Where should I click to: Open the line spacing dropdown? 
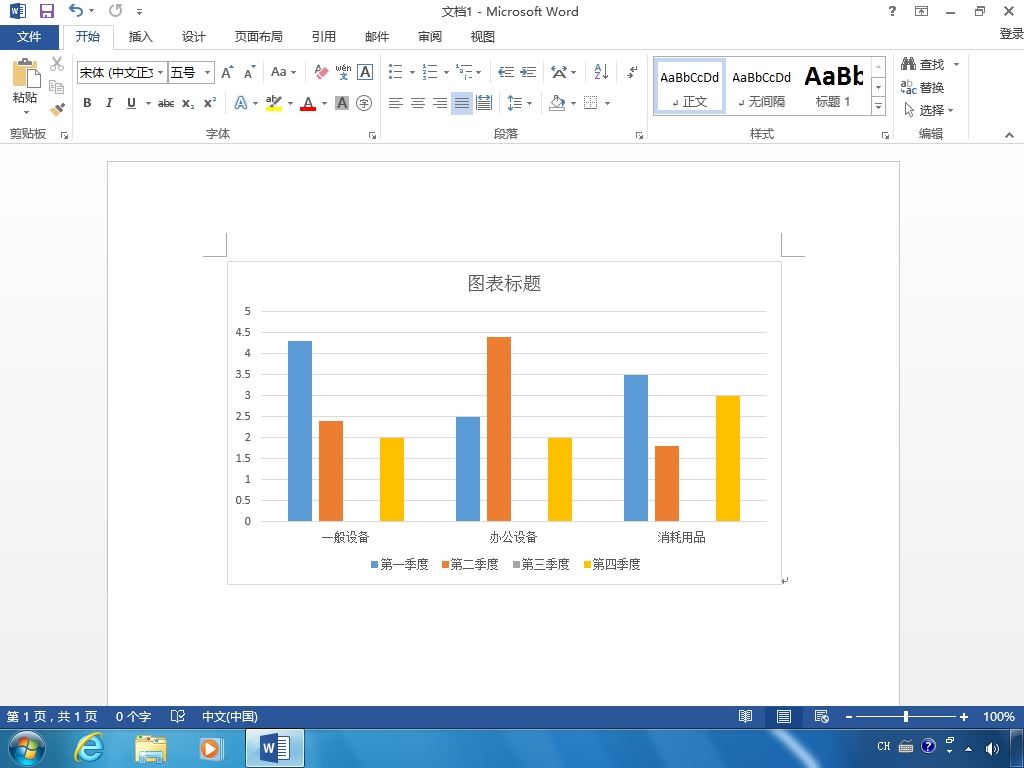pyautogui.click(x=520, y=103)
